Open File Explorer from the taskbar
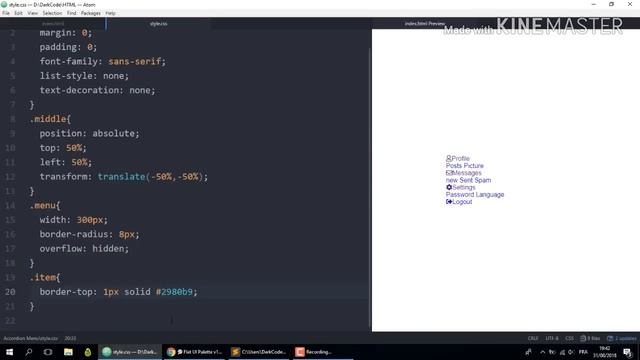This screenshot has width=640, height=360. pos(68,352)
